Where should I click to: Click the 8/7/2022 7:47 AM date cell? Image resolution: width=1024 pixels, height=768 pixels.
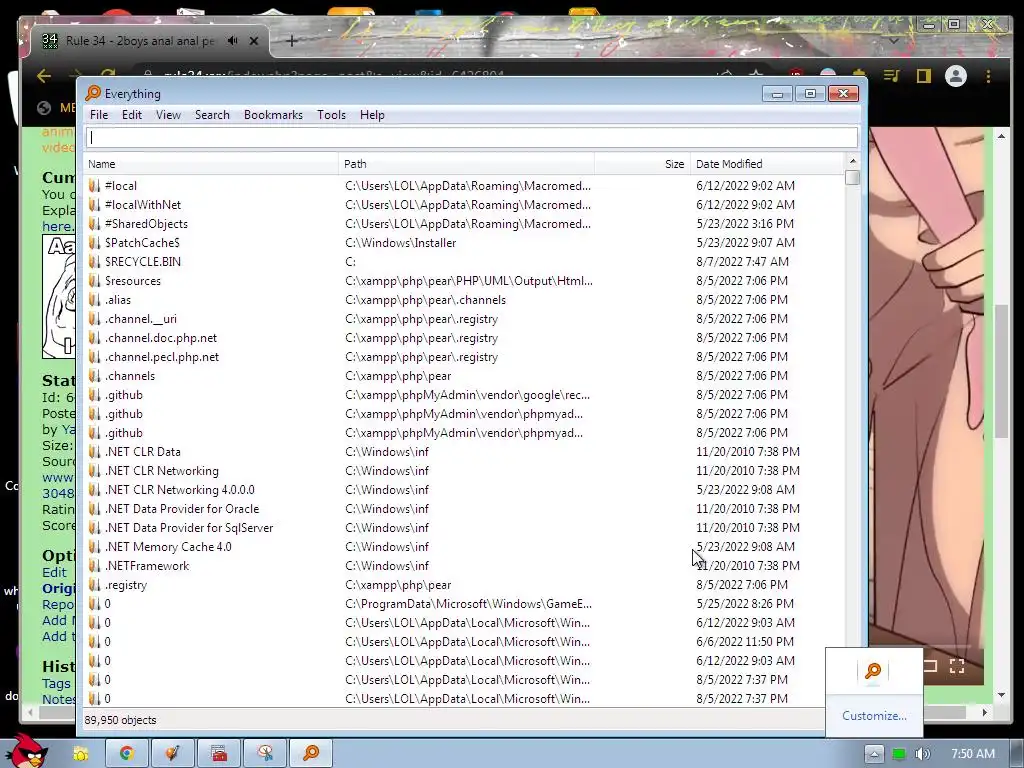pyautogui.click(x=742, y=261)
